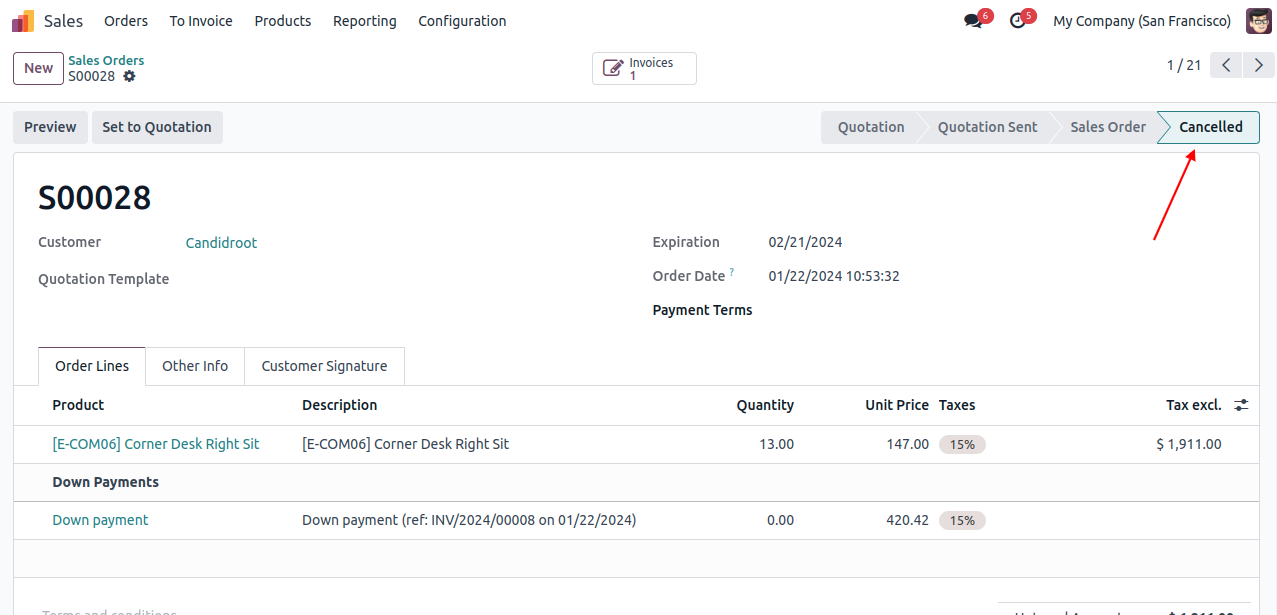Open the Orders menu
The image size is (1277, 615).
click(126, 21)
